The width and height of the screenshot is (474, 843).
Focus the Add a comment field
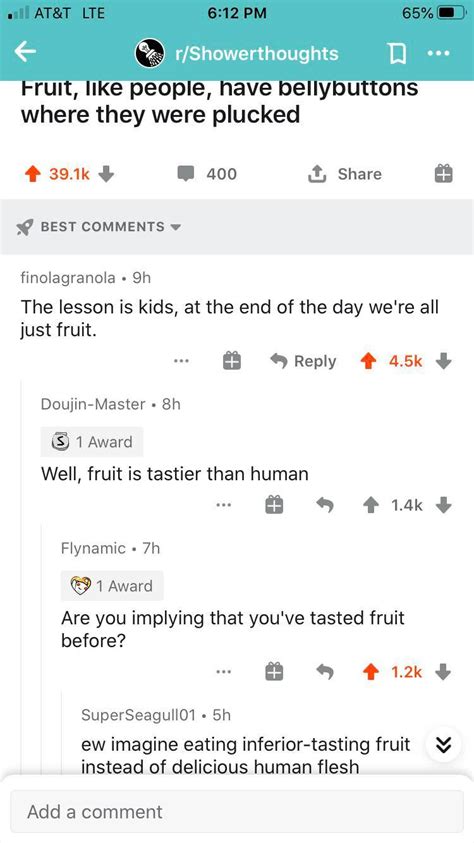click(237, 811)
